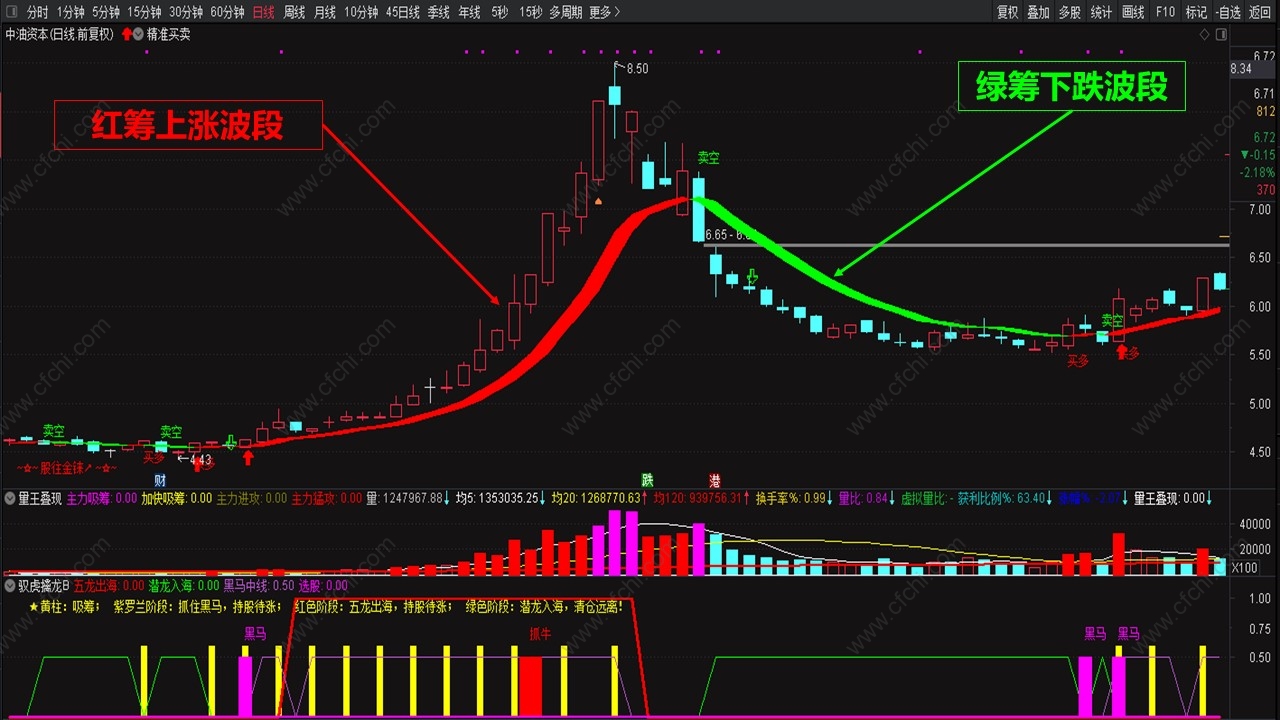Click the 选股: 0.00 value
Screen dimensions: 1280x720
pyautogui.click(x=322, y=586)
